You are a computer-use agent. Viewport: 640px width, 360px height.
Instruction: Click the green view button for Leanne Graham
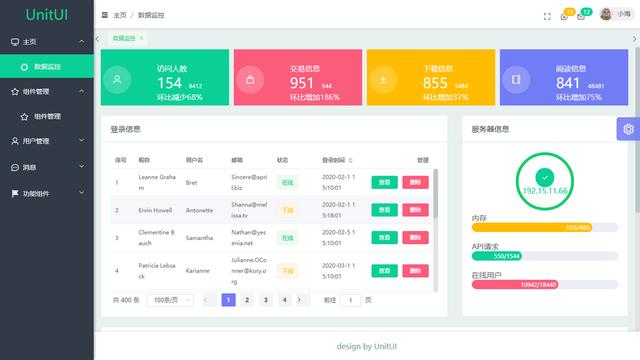pyautogui.click(x=384, y=182)
